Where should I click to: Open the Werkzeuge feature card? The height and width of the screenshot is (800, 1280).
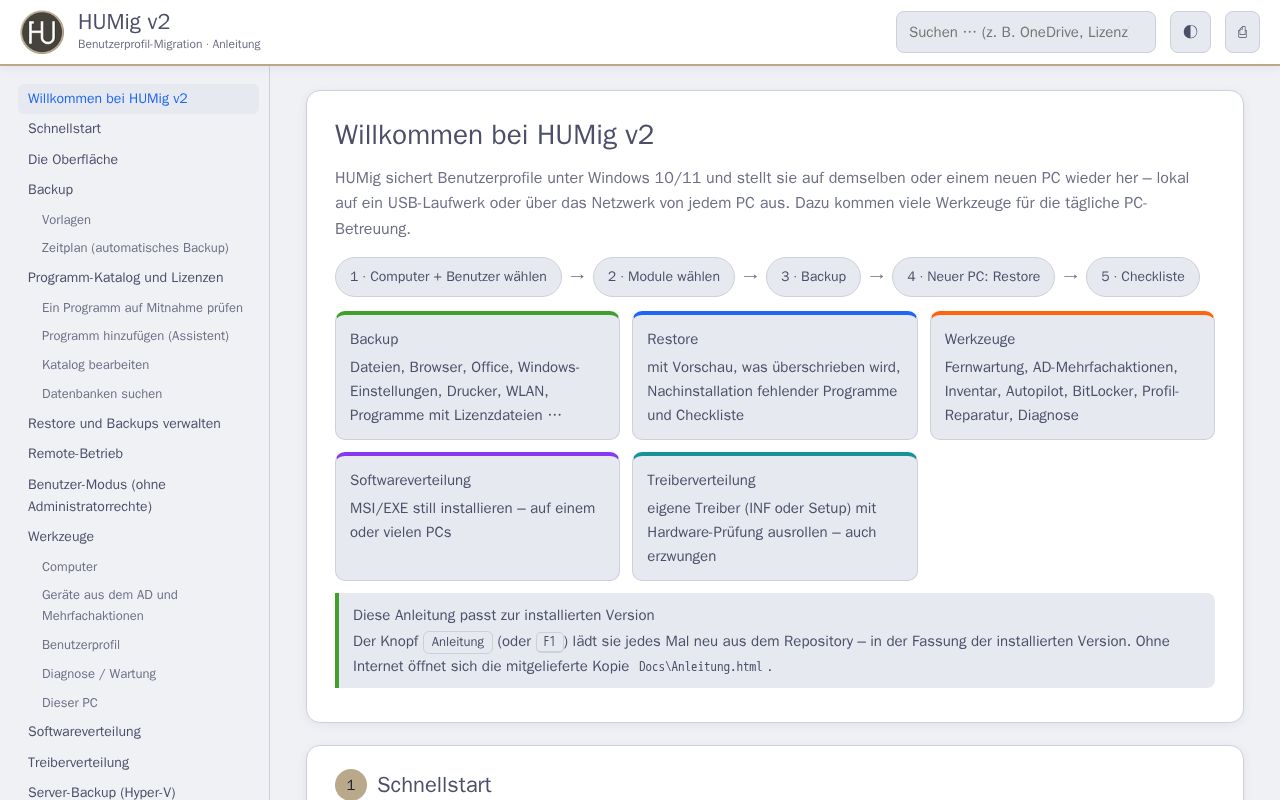(x=1072, y=375)
